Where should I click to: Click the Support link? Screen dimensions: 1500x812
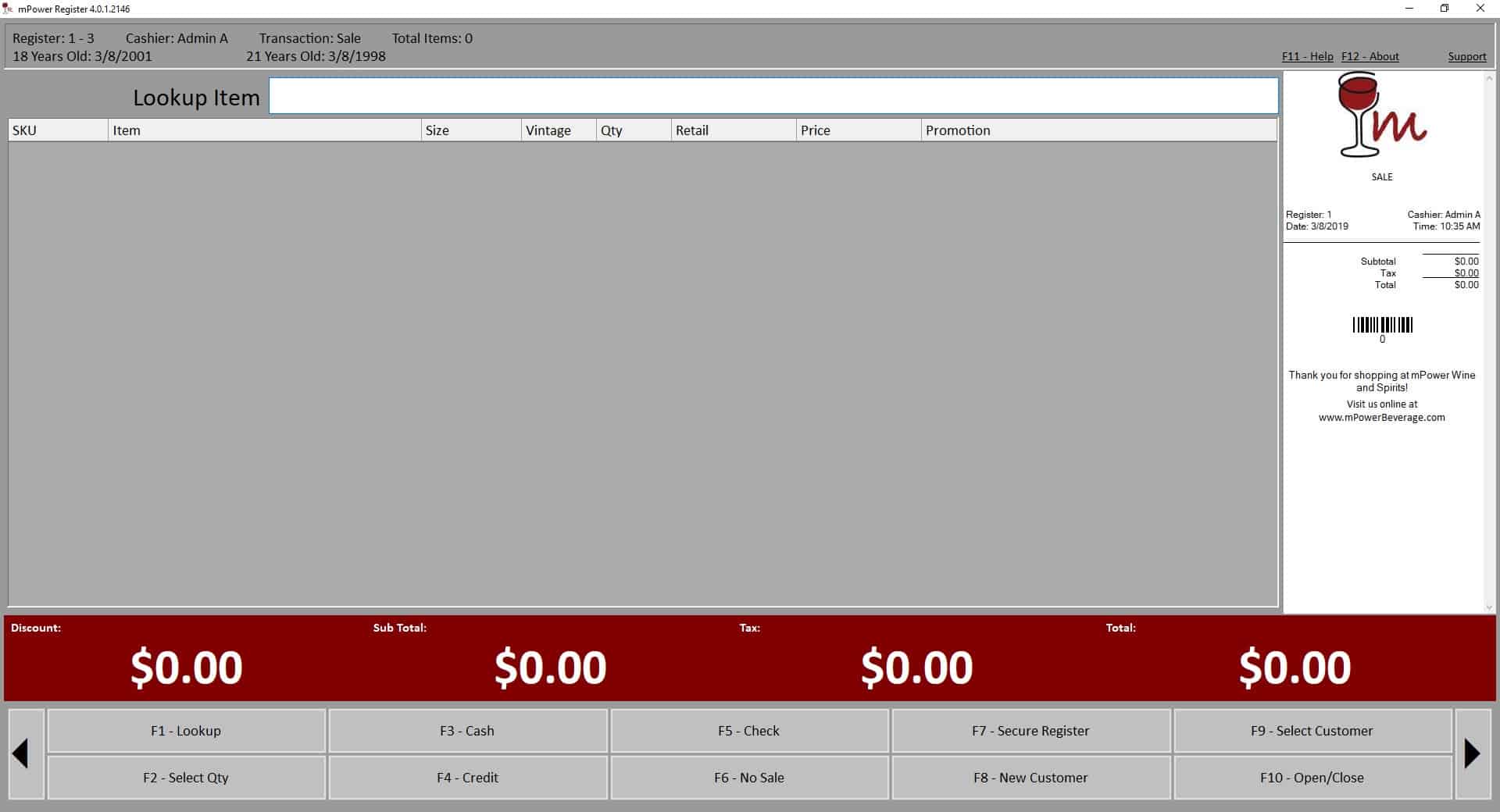[1466, 56]
